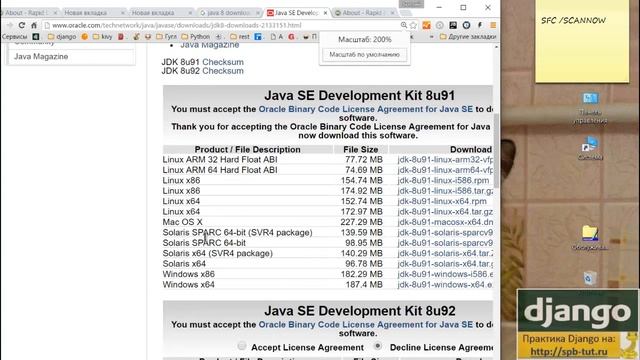Download jdk-8u91-linux-x64.rpm file
This screenshot has height=360, width=640.
click(x=442, y=201)
